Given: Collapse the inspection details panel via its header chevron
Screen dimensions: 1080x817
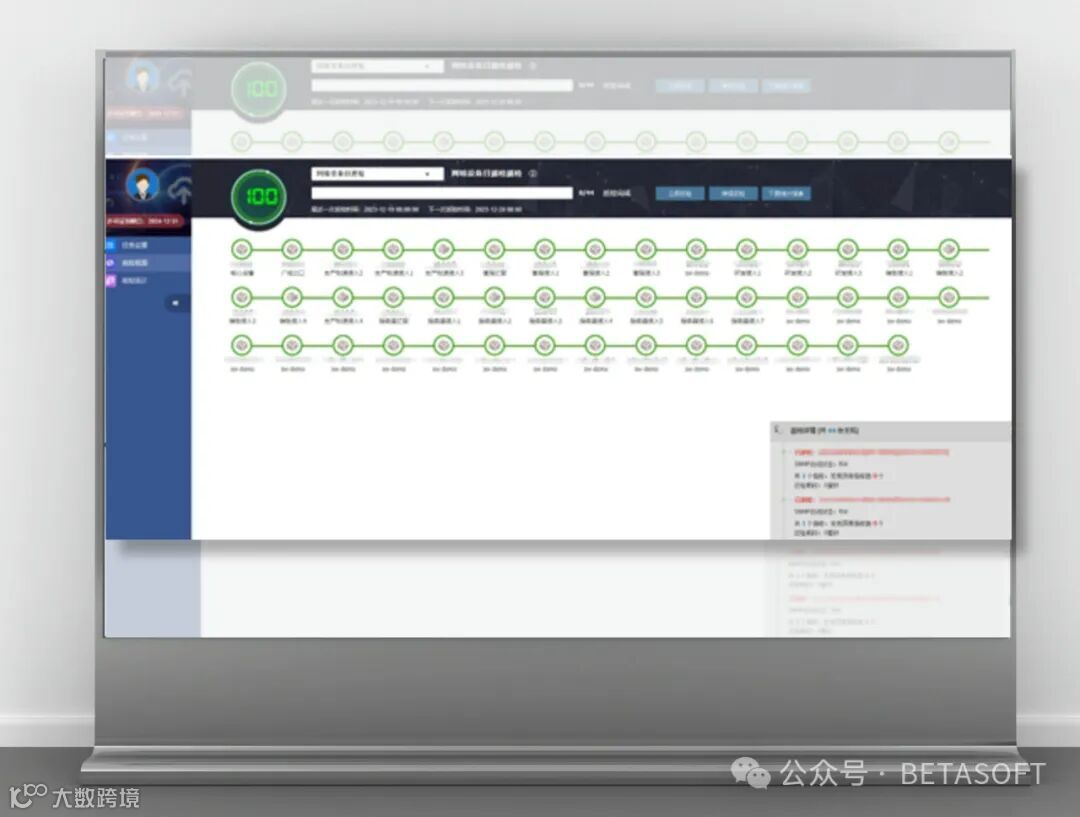Looking at the screenshot, I should click(778, 430).
